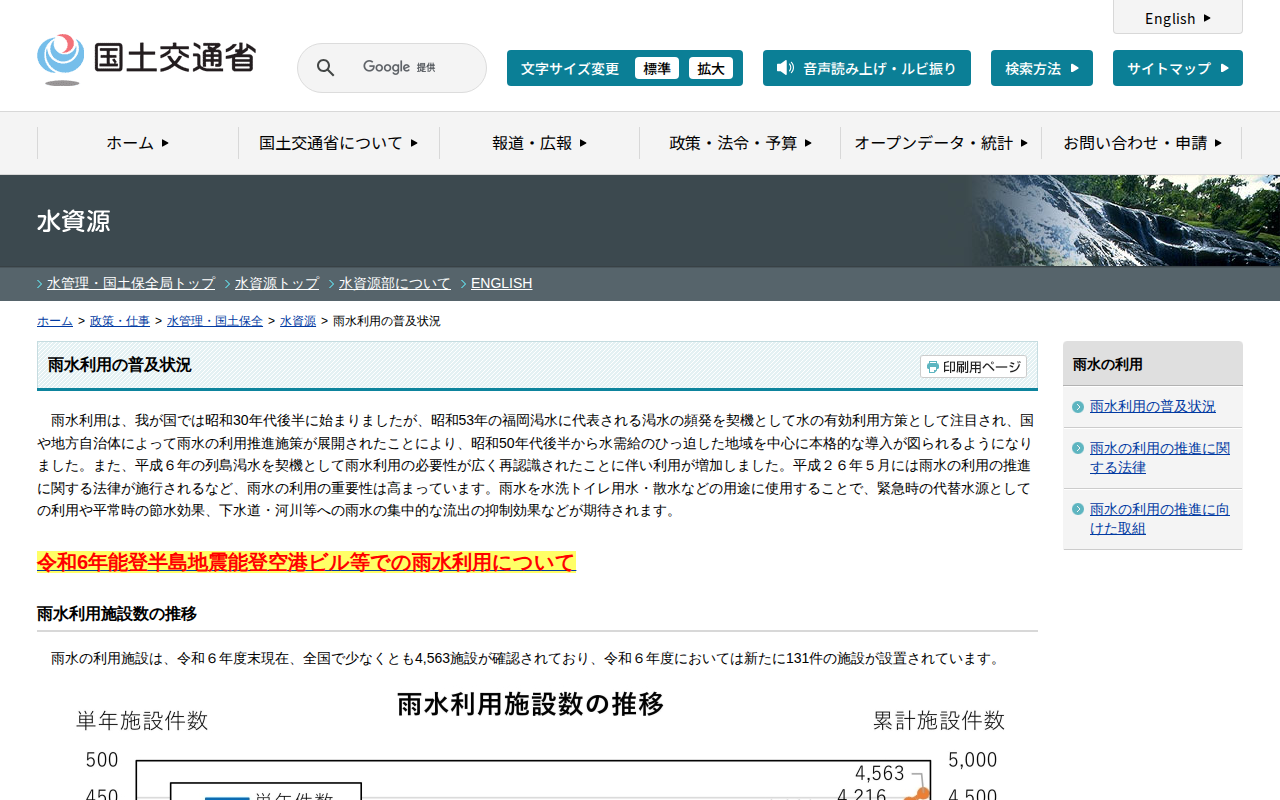Open the 検索方法 button

(1041, 68)
